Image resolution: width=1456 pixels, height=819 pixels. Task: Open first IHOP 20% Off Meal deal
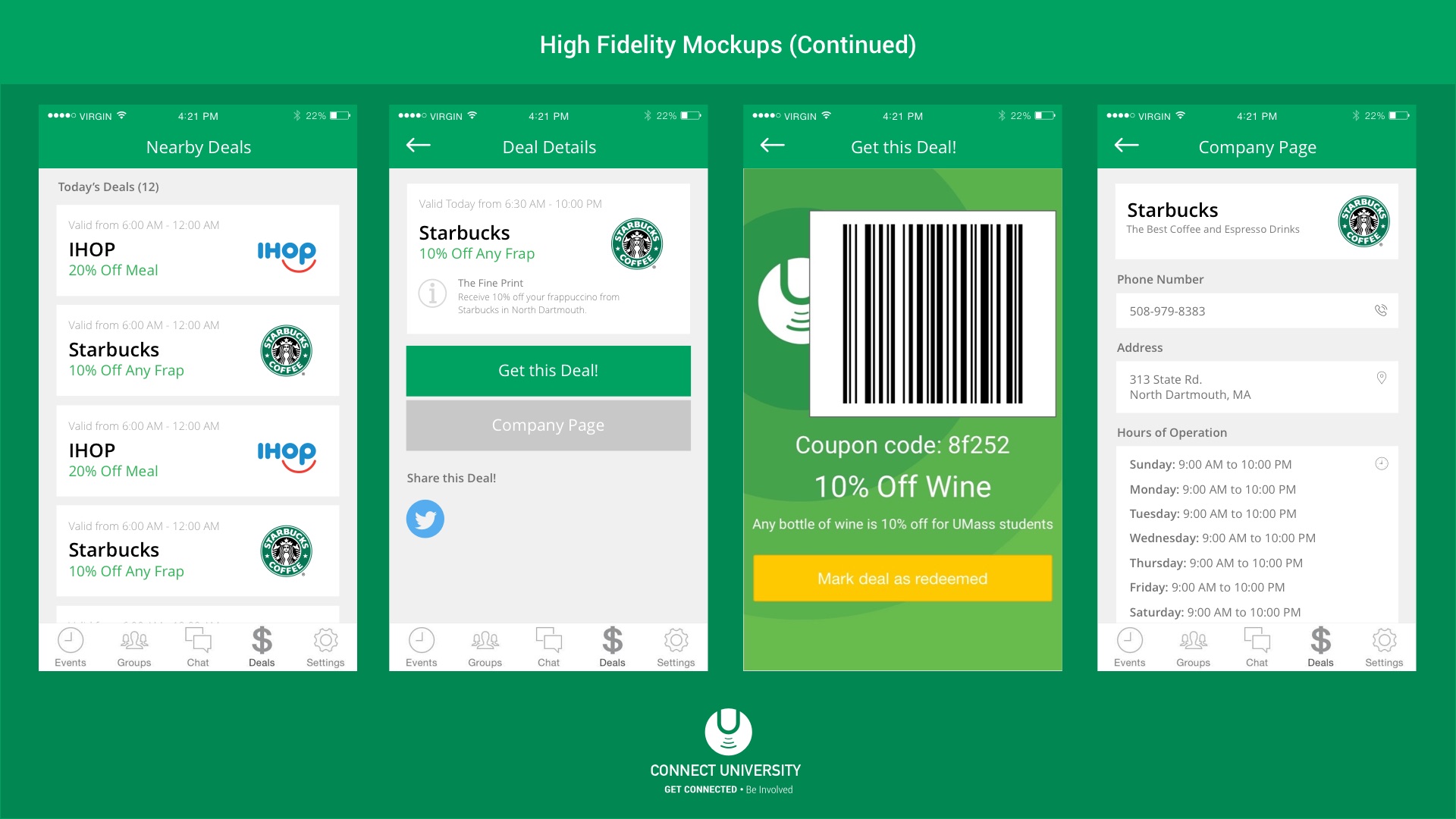click(198, 250)
